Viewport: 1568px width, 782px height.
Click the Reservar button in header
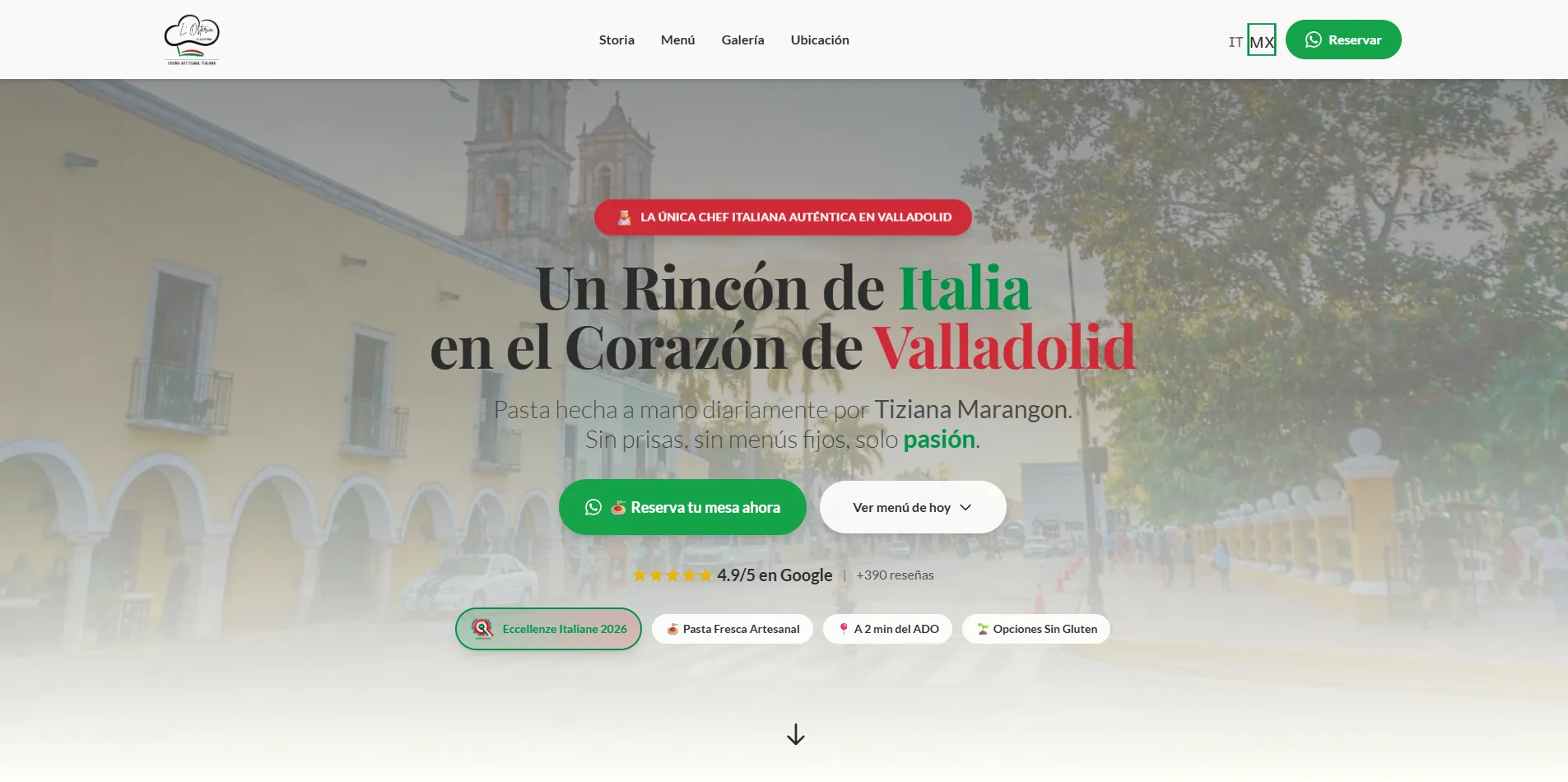click(x=1343, y=40)
